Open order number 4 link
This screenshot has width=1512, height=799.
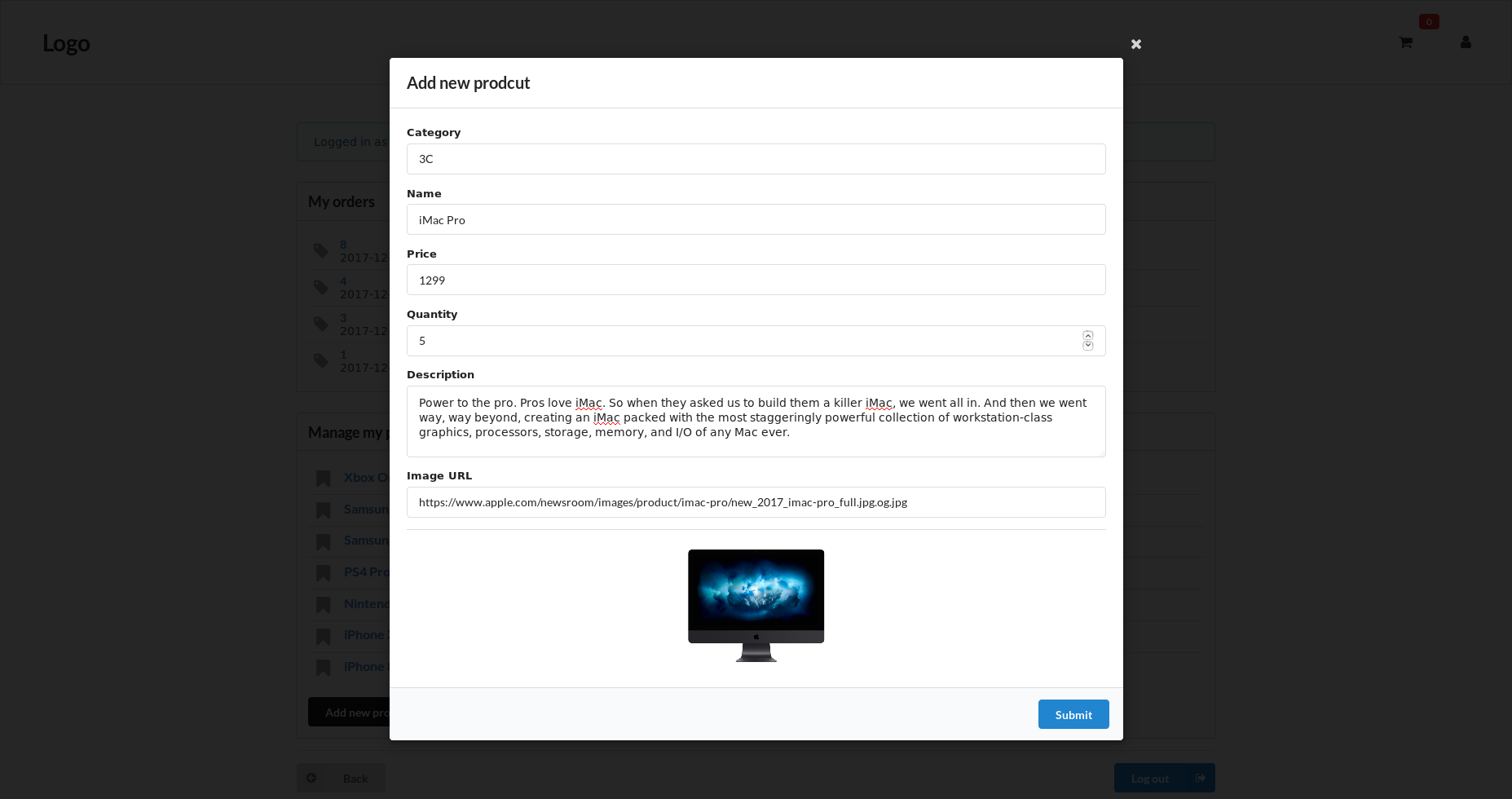343,281
